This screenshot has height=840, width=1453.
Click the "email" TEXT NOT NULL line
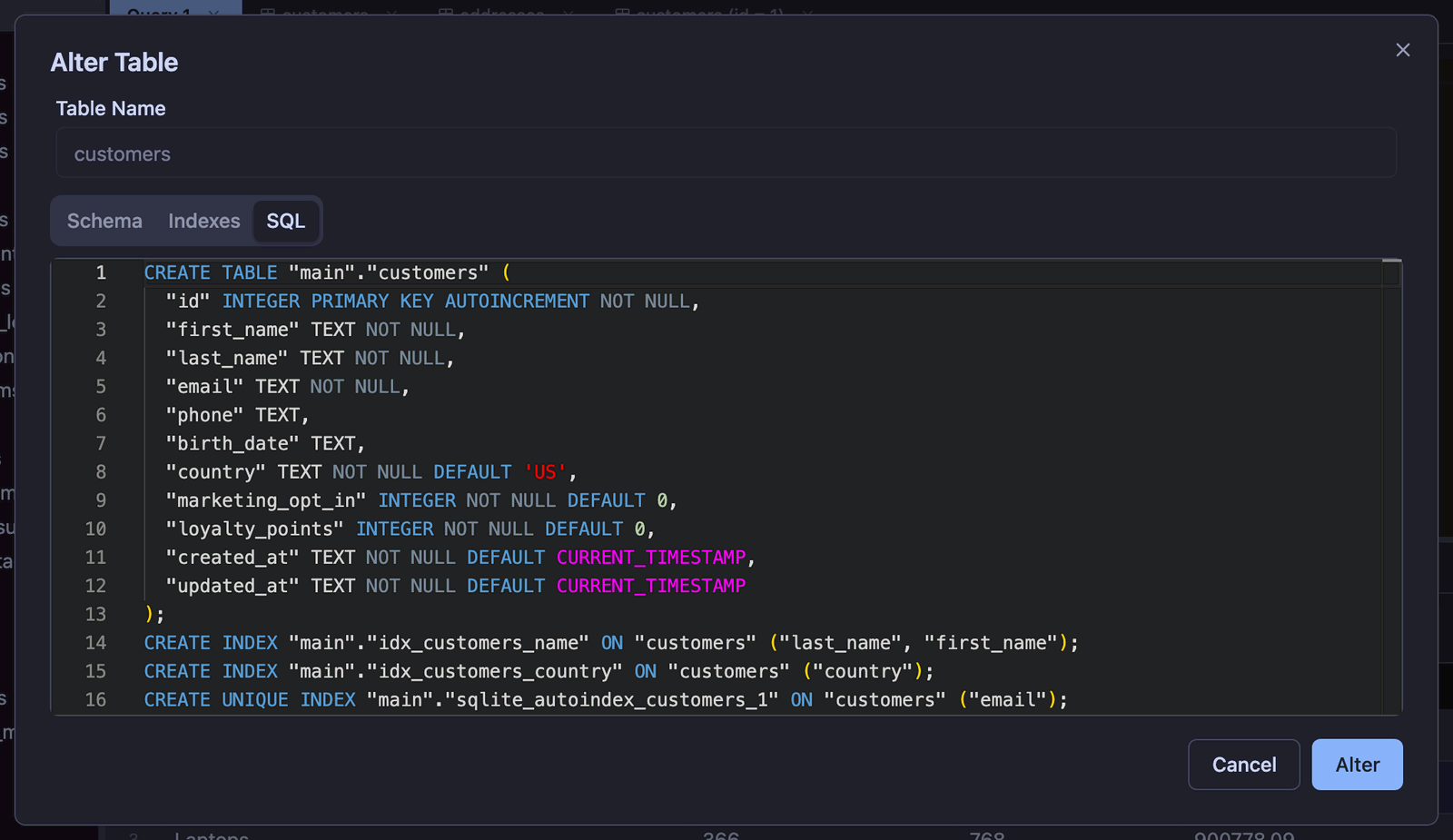pos(287,387)
